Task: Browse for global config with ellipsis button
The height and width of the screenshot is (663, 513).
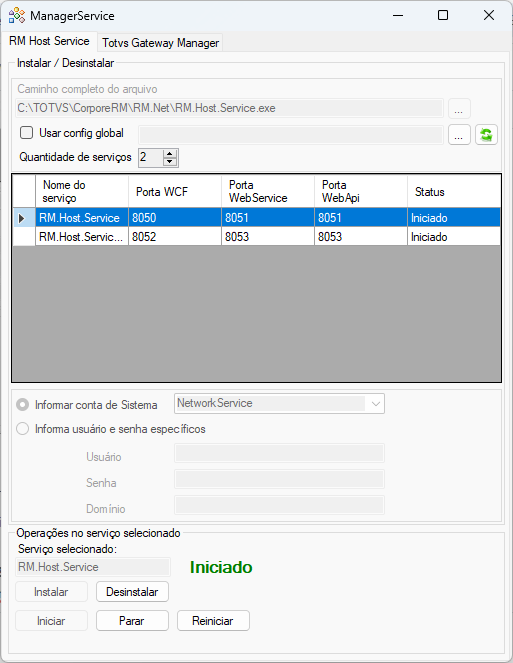Action: point(459,135)
